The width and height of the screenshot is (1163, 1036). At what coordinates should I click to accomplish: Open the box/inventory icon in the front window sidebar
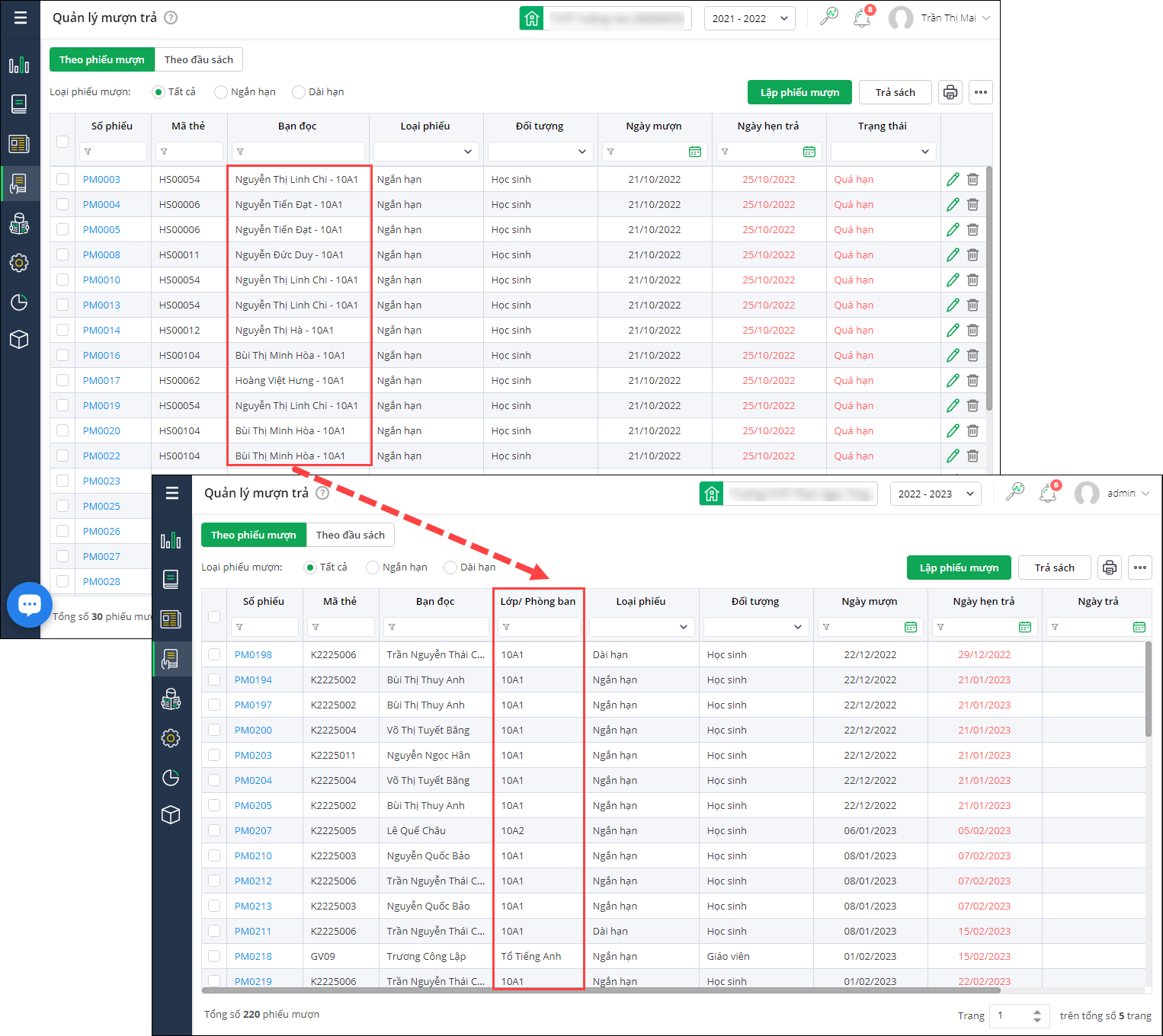pyautogui.click(x=171, y=814)
